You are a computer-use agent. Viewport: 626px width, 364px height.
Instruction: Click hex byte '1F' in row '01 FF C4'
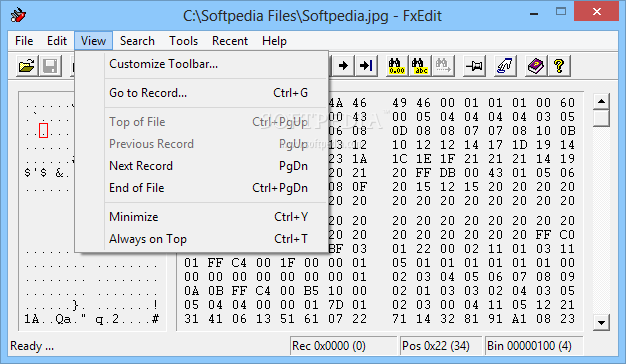287,263
